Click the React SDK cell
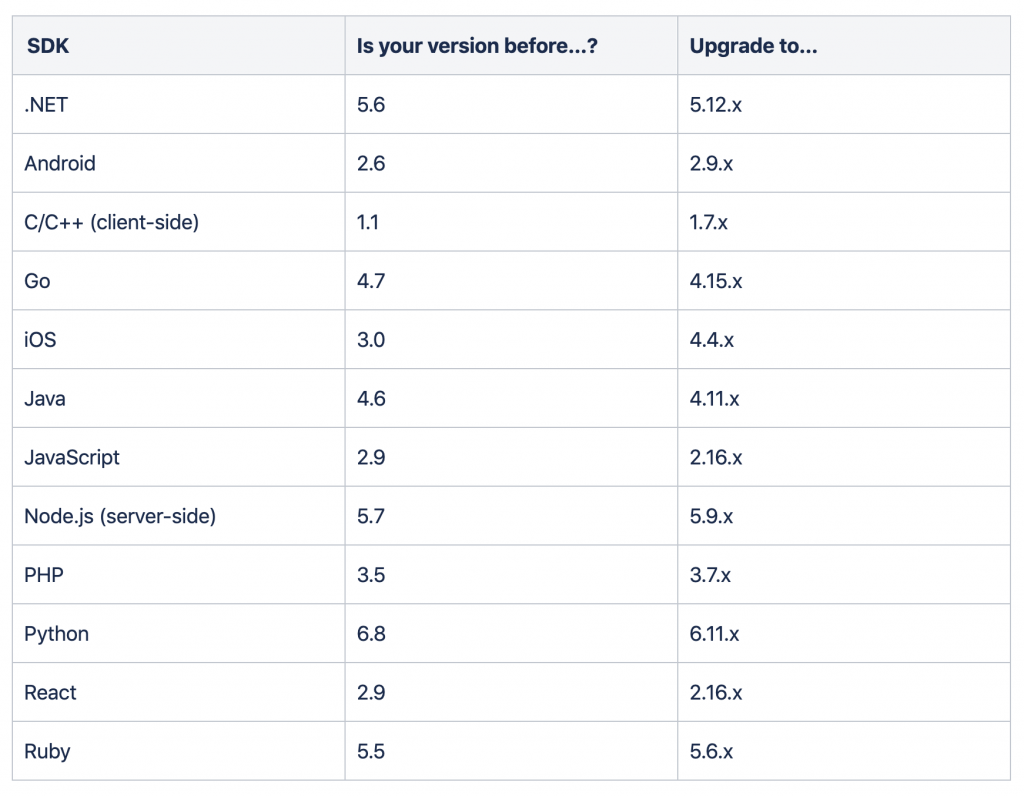The image size is (1024, 796). tap(50, 692)
